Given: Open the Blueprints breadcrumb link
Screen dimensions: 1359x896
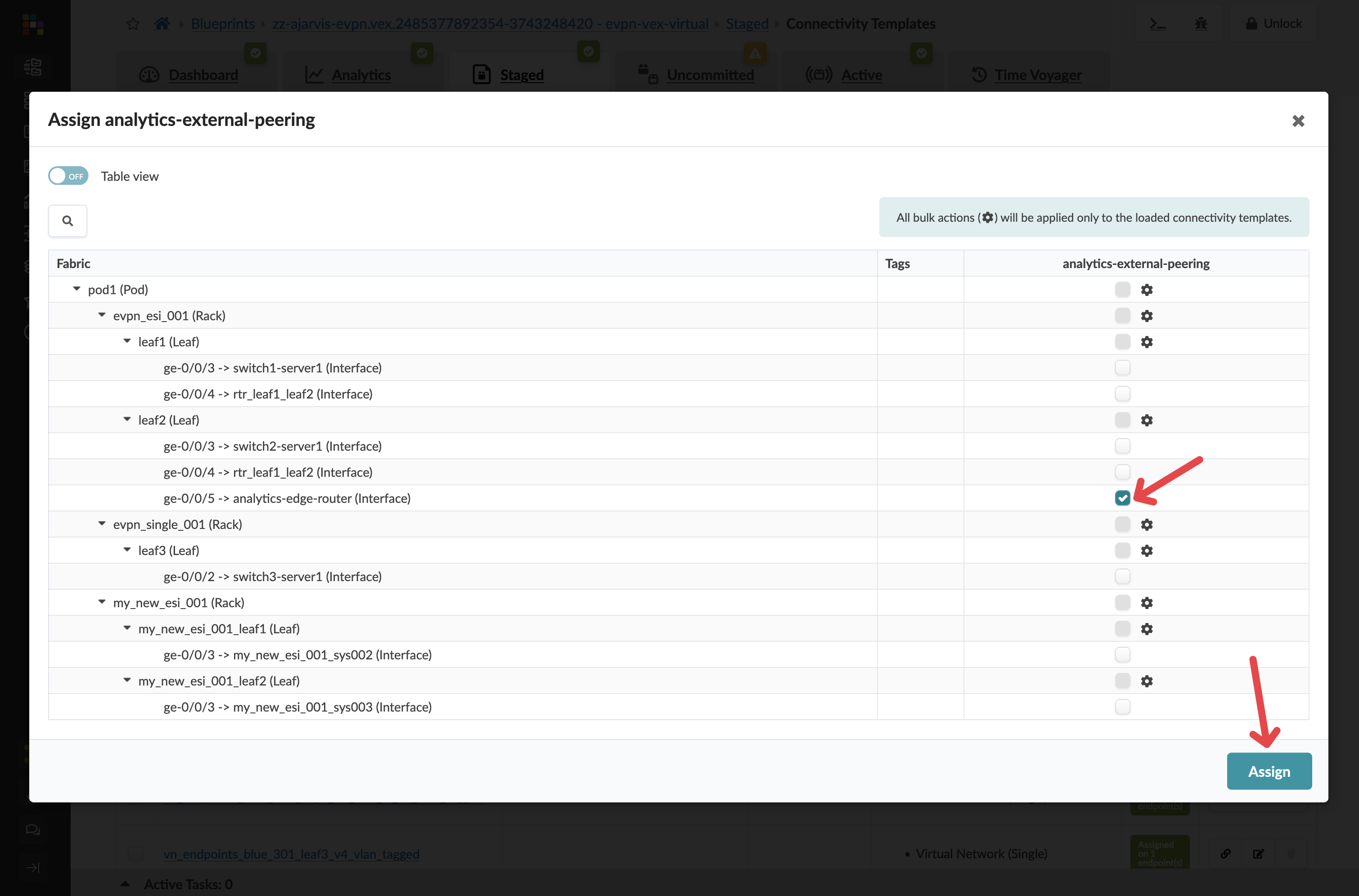Looking at the screenshot, I should tap(223, 23).
